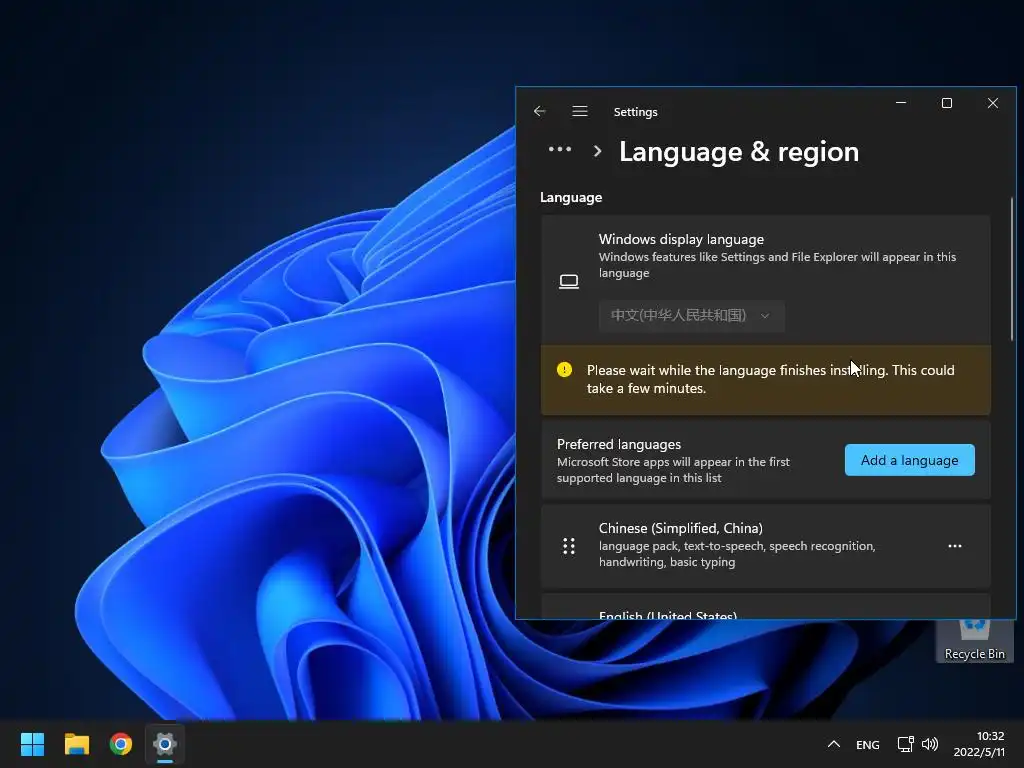
Task: Maximize the Settings window
Action: (x=947, y=103)
